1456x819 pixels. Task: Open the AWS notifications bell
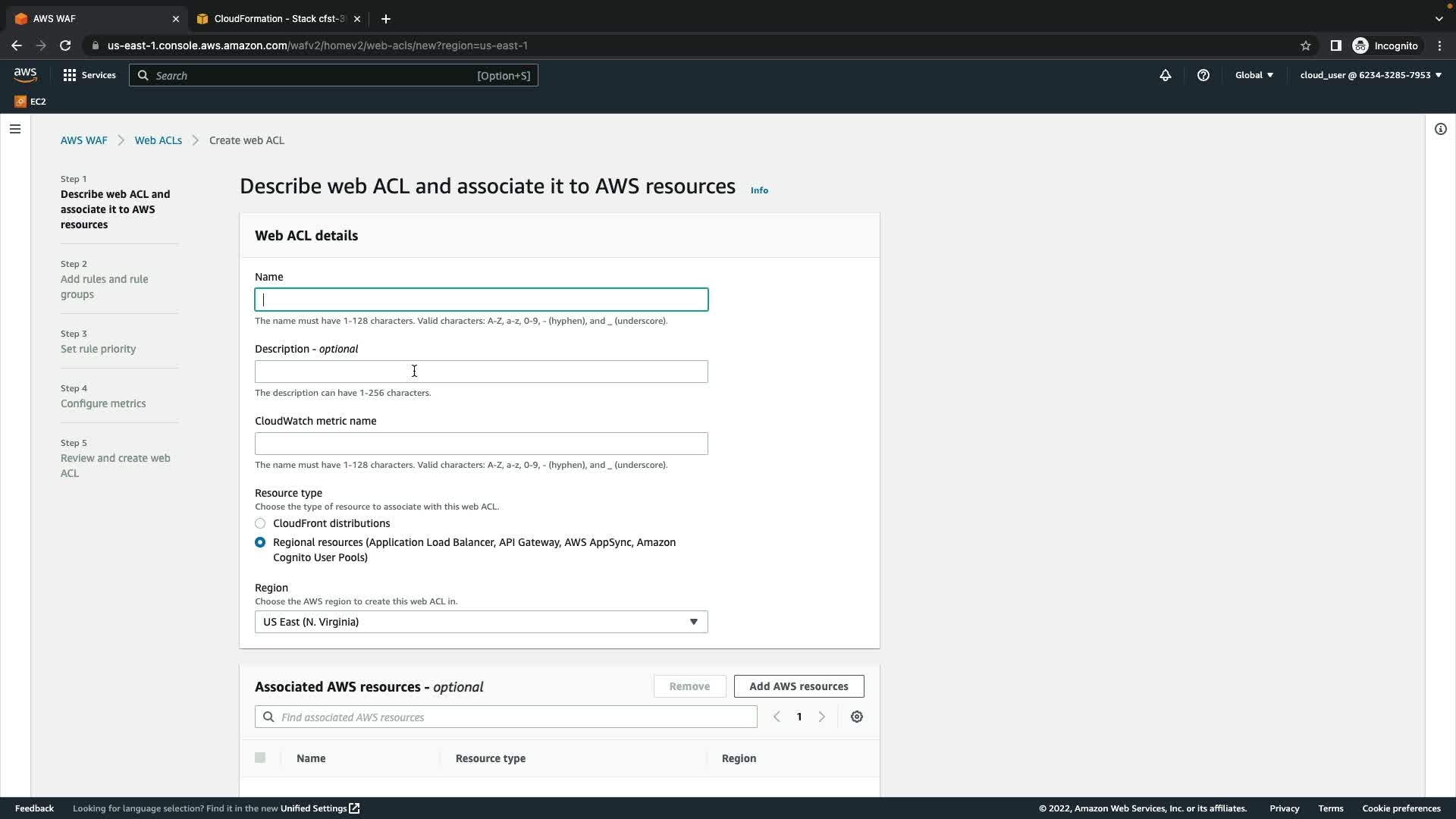tap(1166, 75)
